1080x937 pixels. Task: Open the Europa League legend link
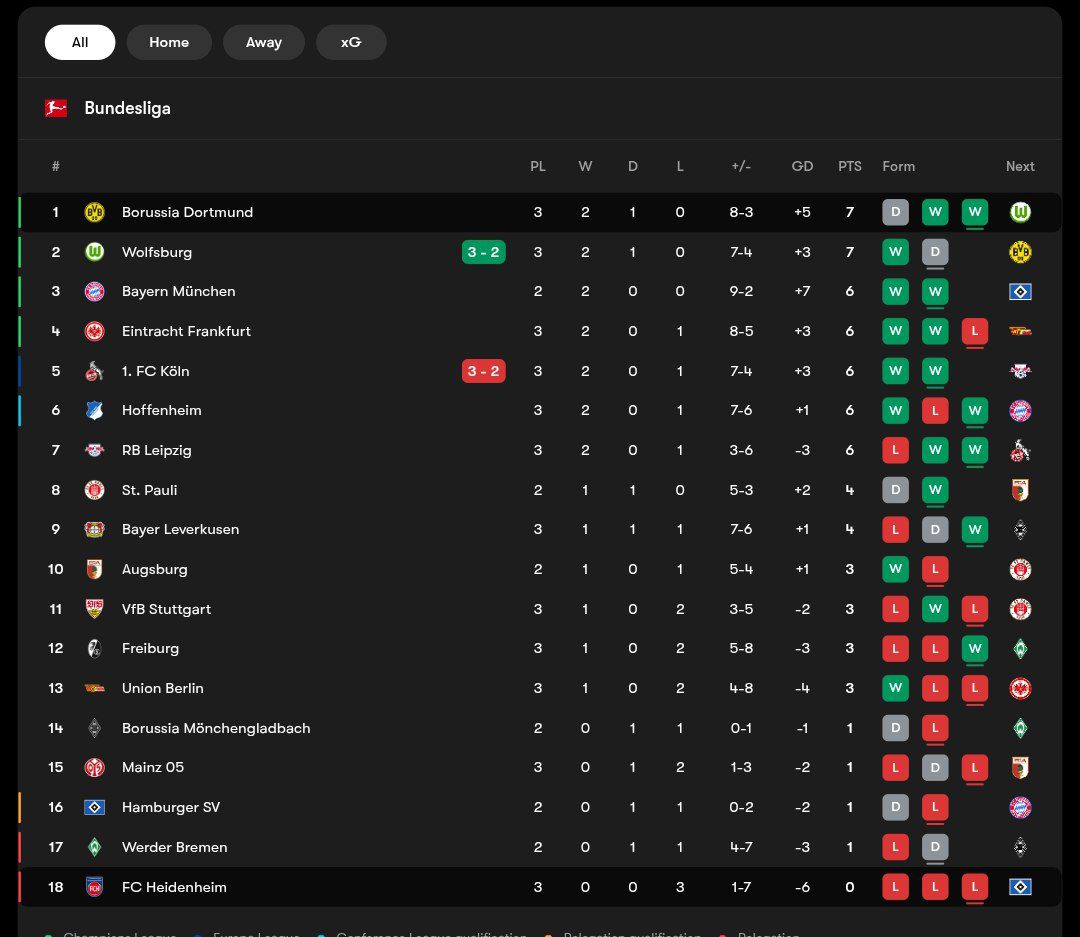pos(257,933)
